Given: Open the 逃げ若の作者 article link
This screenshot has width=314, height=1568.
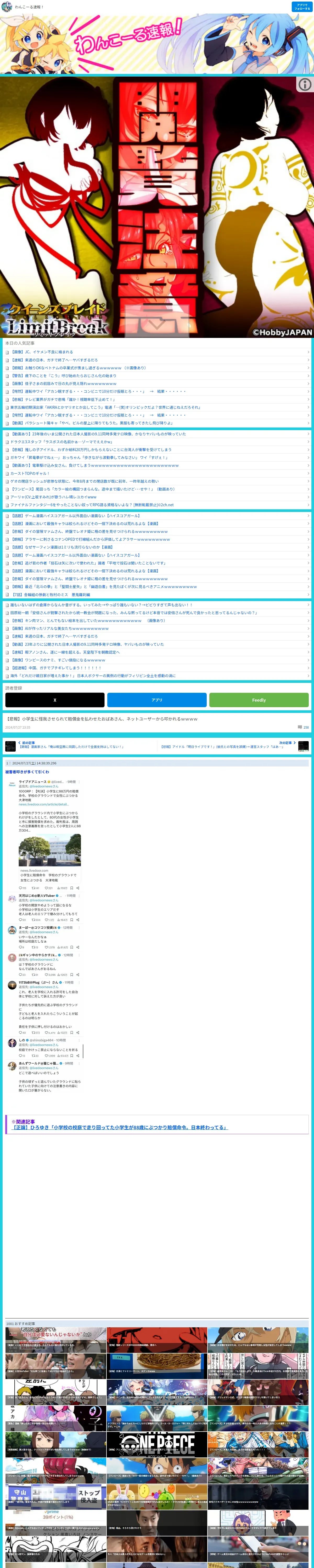Looking at the screenshot, I should [x=88, y=563].
